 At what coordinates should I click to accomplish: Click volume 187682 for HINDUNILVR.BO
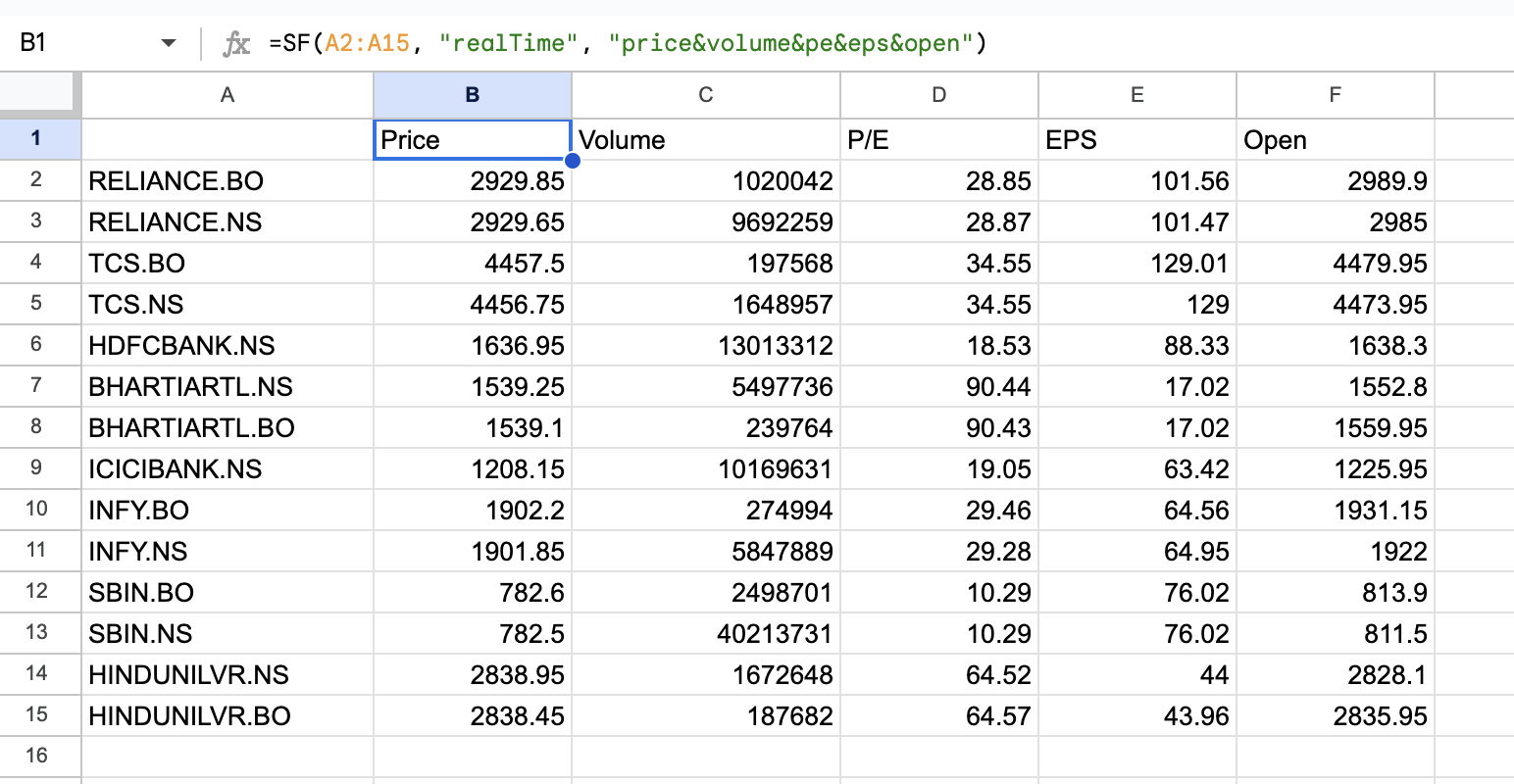(x=706, y=715)
